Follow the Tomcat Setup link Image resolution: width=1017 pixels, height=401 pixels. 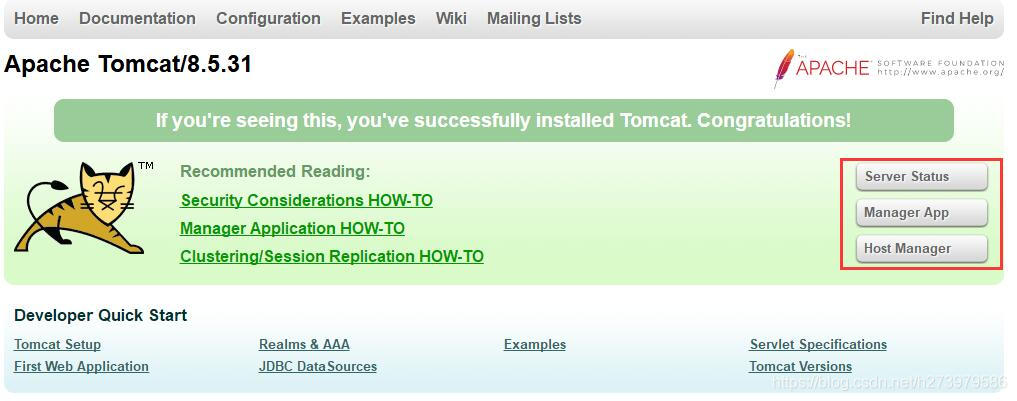pyautogui.click(x=58, y=345)
